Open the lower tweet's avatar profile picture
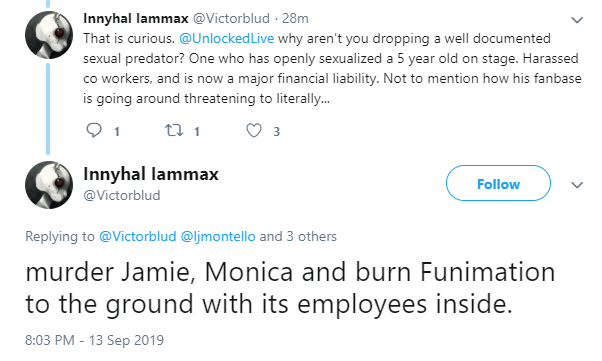Screen dimensions: 602x361 click(49, 185)
